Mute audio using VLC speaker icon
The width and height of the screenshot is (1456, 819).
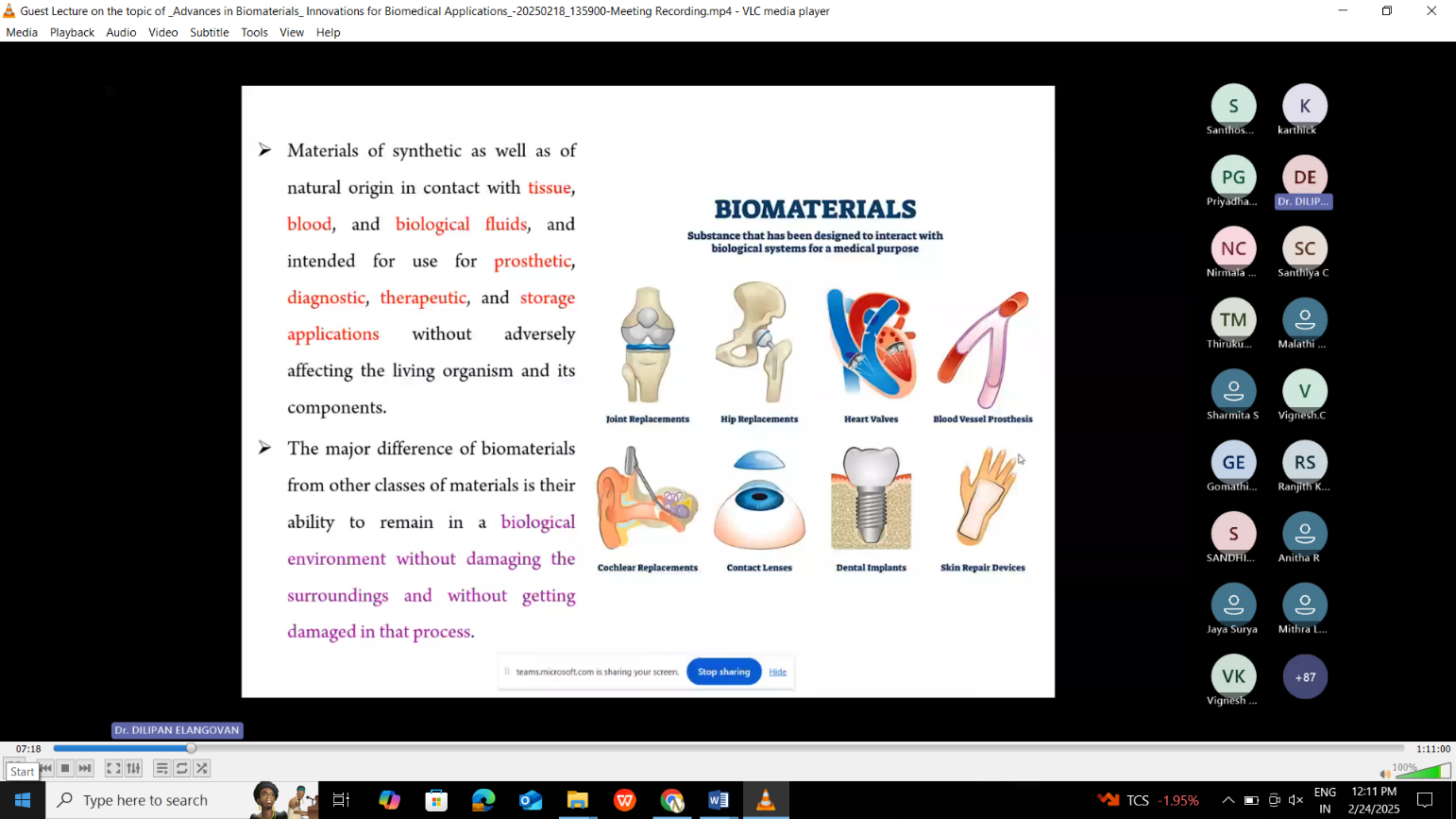coord(1384,774)
